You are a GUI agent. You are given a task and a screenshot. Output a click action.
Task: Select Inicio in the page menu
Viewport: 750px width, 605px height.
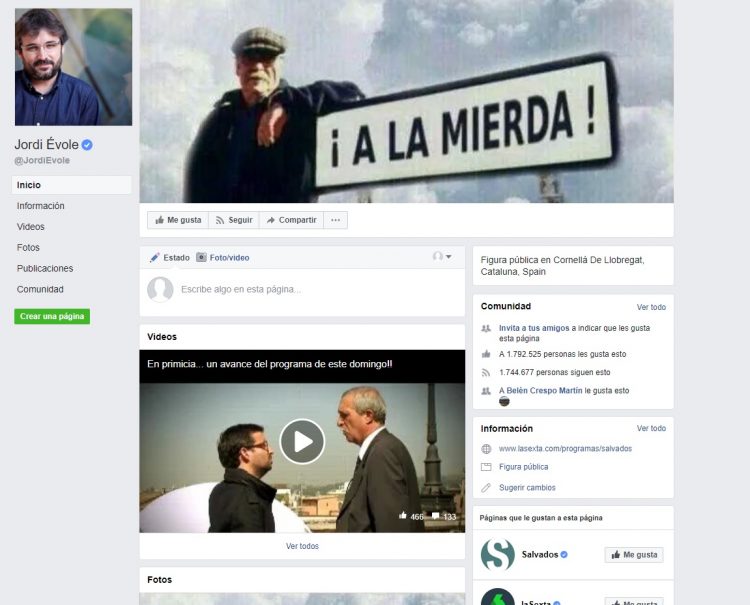pos(71,185)
